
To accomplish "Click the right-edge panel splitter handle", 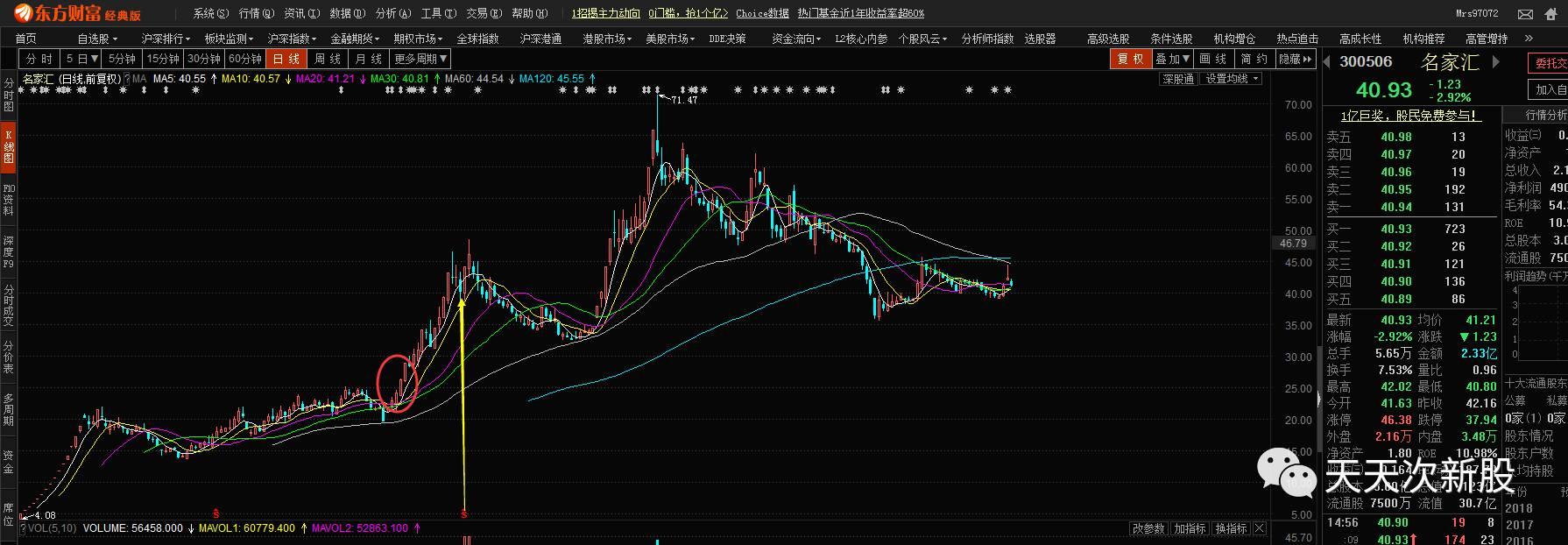I will (1319, 400).
